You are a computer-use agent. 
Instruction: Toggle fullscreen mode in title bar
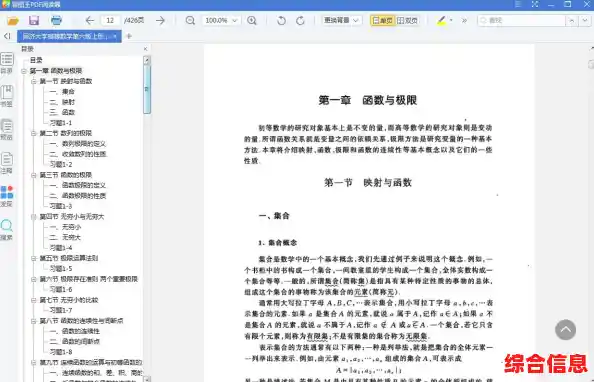535,4
